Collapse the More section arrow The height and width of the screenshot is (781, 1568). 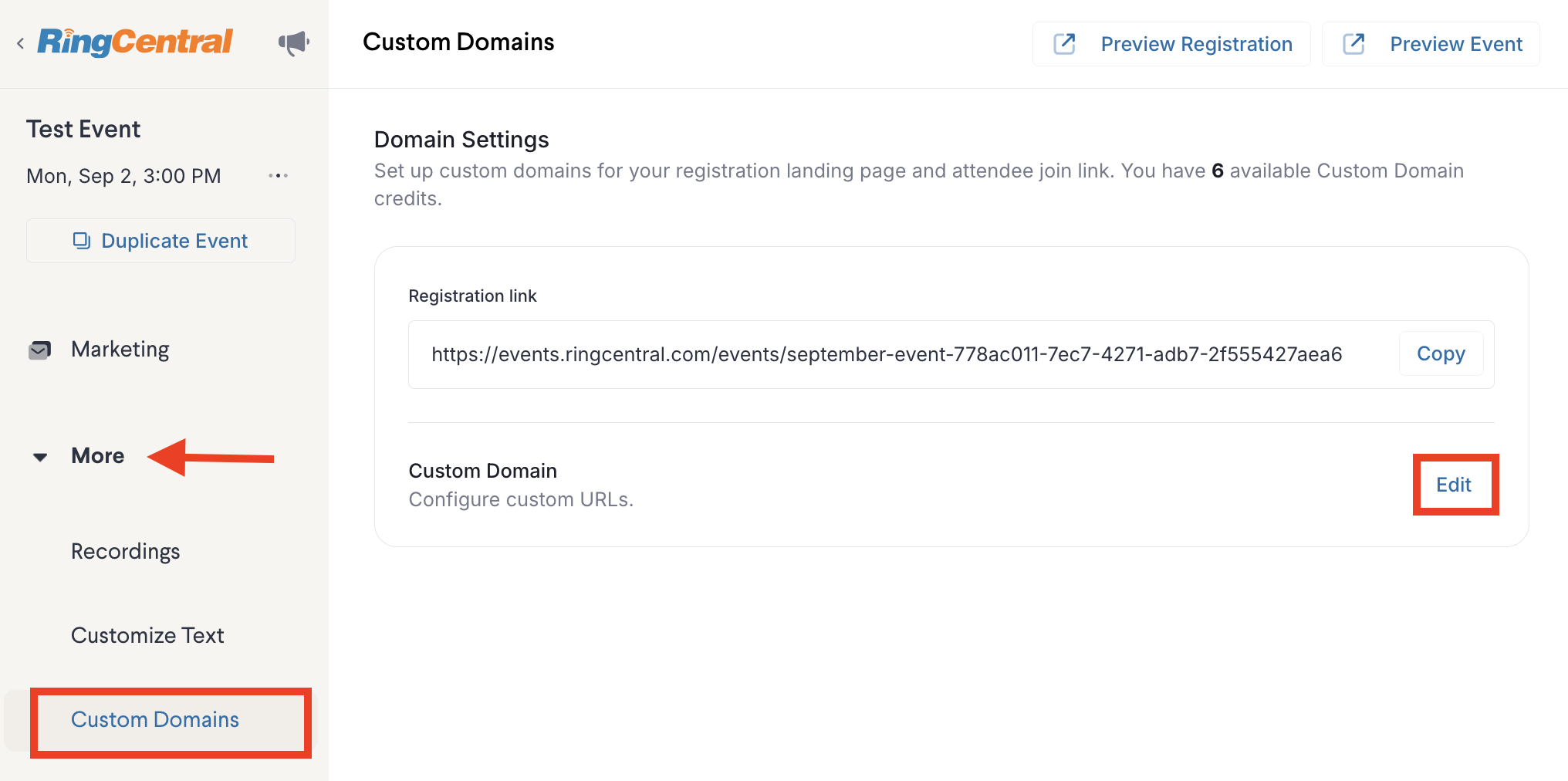point(40,457)
